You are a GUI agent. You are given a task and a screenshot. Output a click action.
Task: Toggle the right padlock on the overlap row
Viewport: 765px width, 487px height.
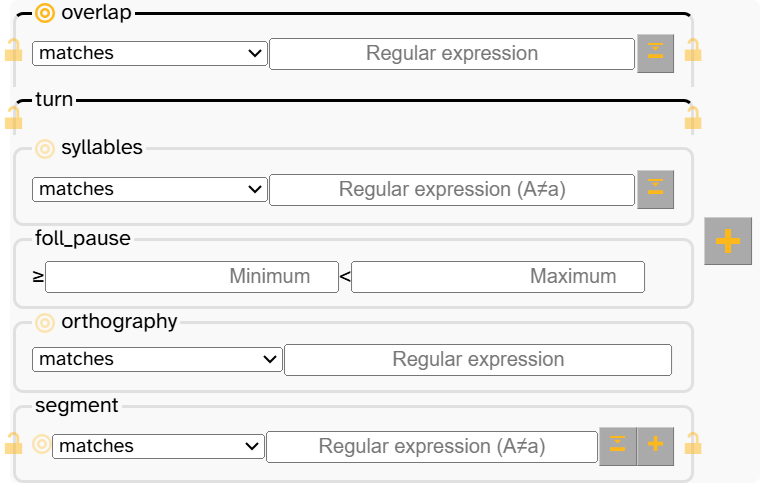click(x=692, y=49)
